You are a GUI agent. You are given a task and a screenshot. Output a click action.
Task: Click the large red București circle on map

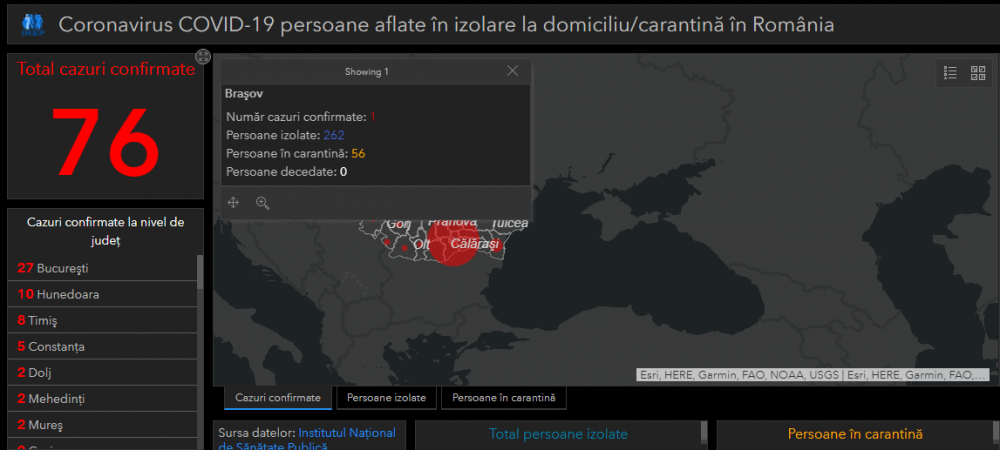pos(453,241)
